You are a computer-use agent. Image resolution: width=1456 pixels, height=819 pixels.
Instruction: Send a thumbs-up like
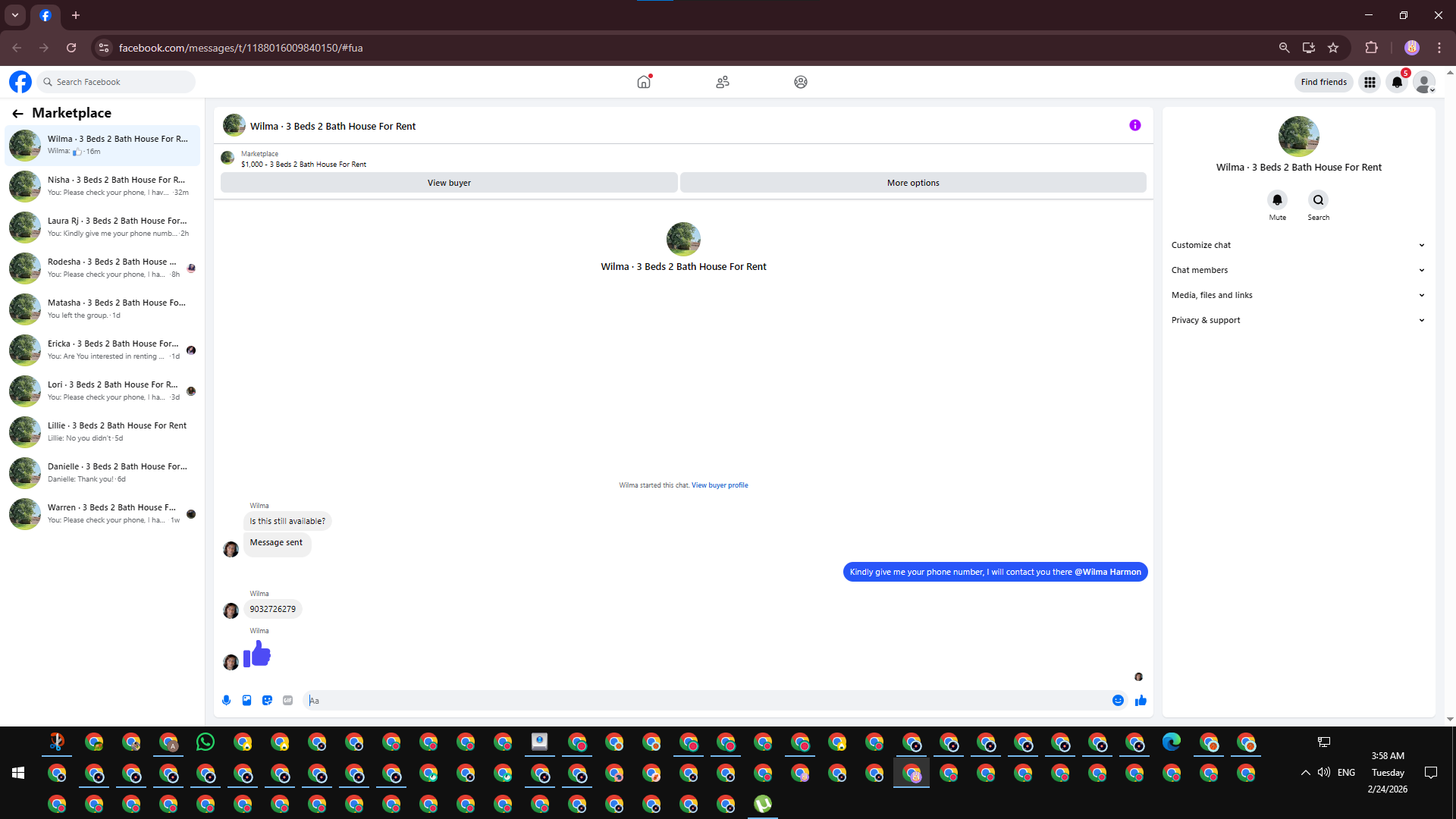[x=1141, y=701]
